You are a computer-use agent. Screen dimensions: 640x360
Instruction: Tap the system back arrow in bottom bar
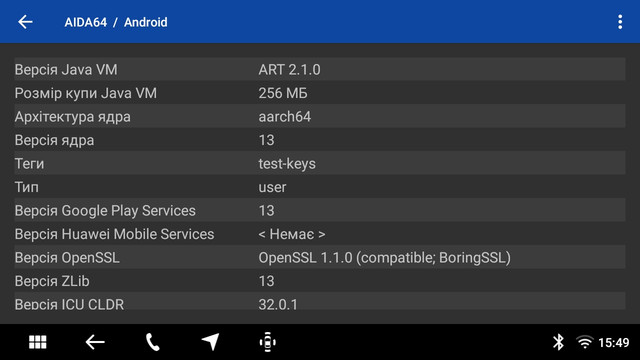[x=95, y=342]
